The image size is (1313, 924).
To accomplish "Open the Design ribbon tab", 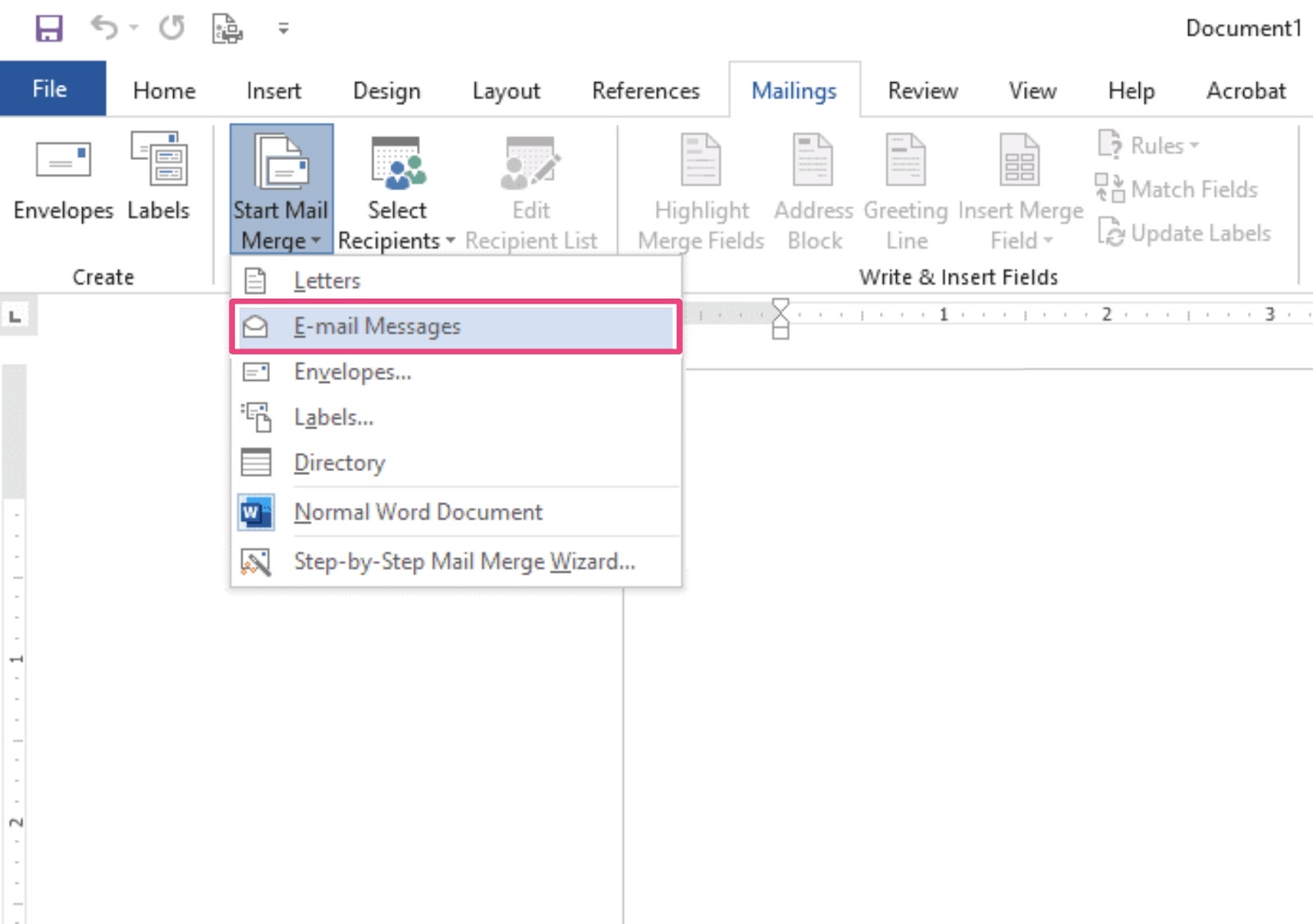I will pos(387,90).
